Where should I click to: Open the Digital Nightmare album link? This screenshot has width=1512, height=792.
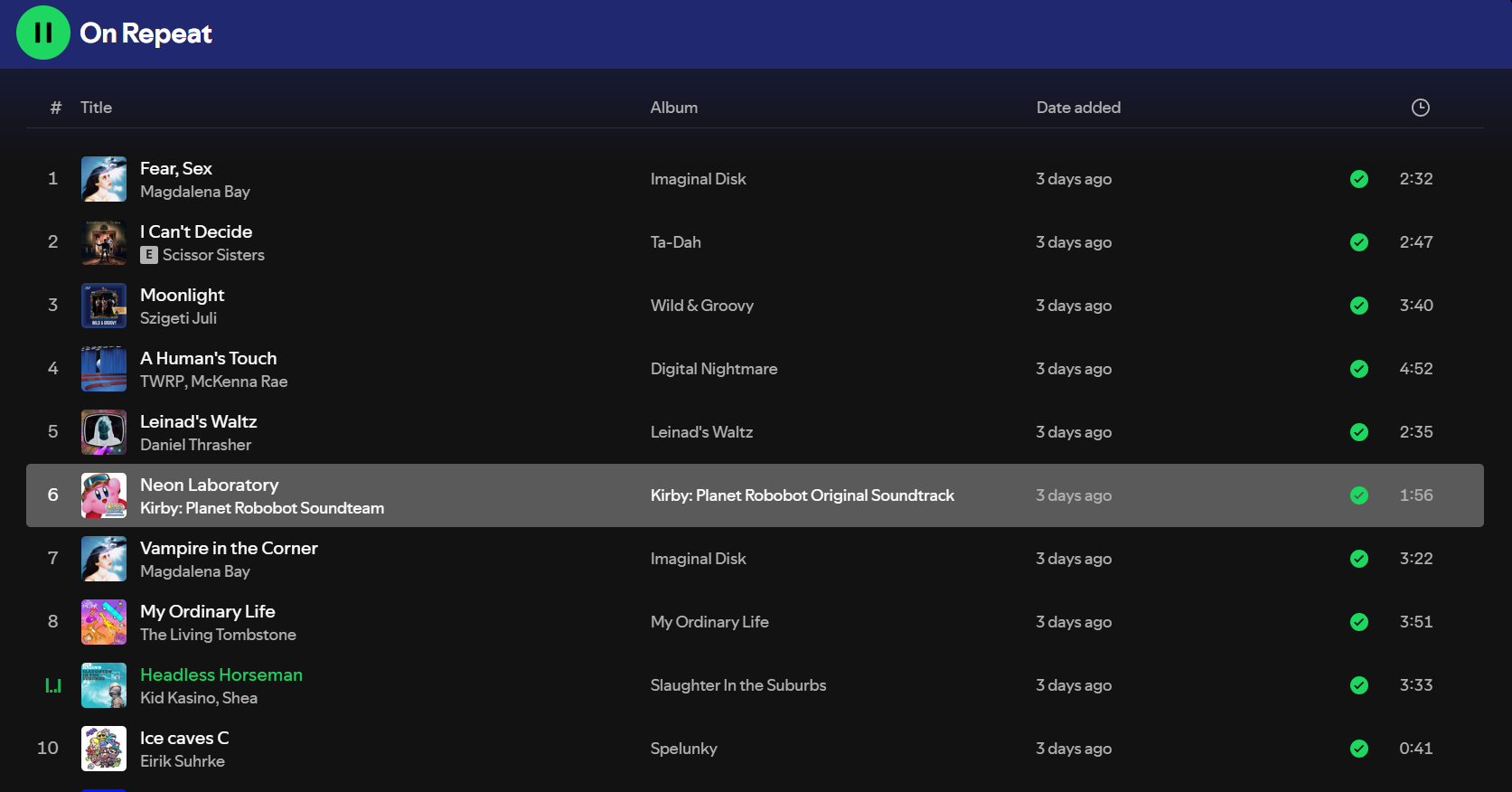pyautogui.click(x=714, y=369)
